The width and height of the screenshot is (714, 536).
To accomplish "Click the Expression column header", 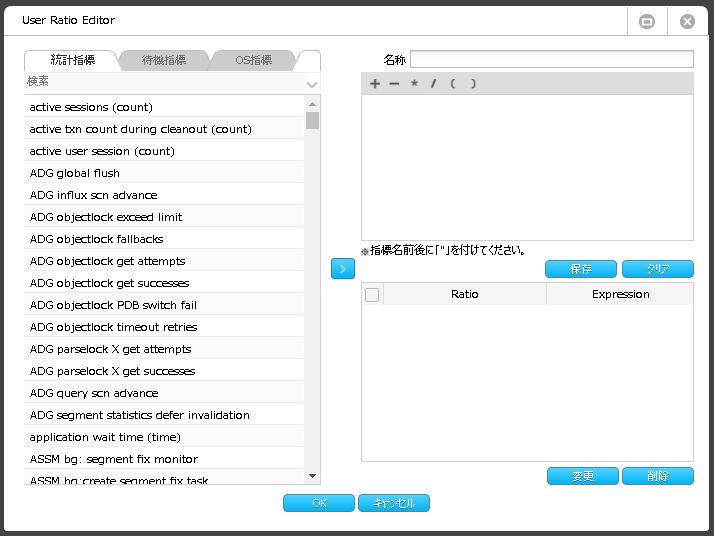I will (x=620, y=294).
